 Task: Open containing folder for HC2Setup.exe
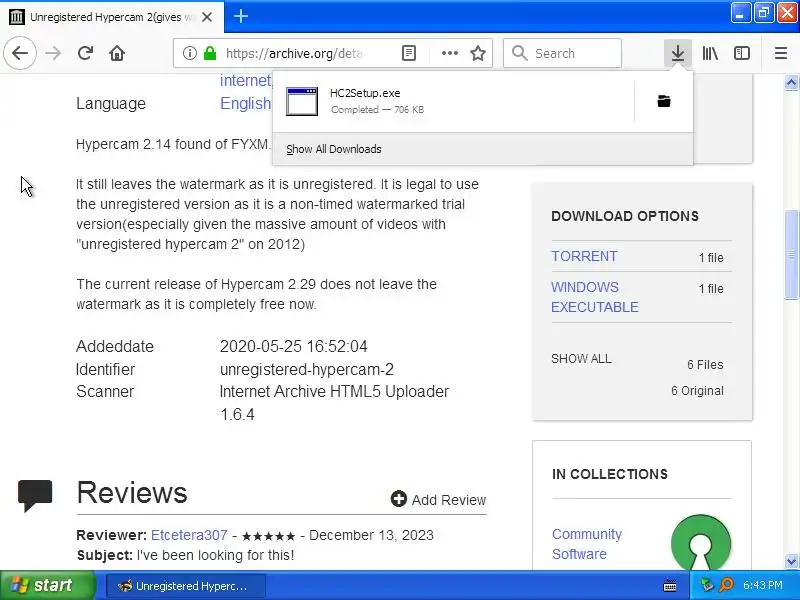[x=664, y=101]
